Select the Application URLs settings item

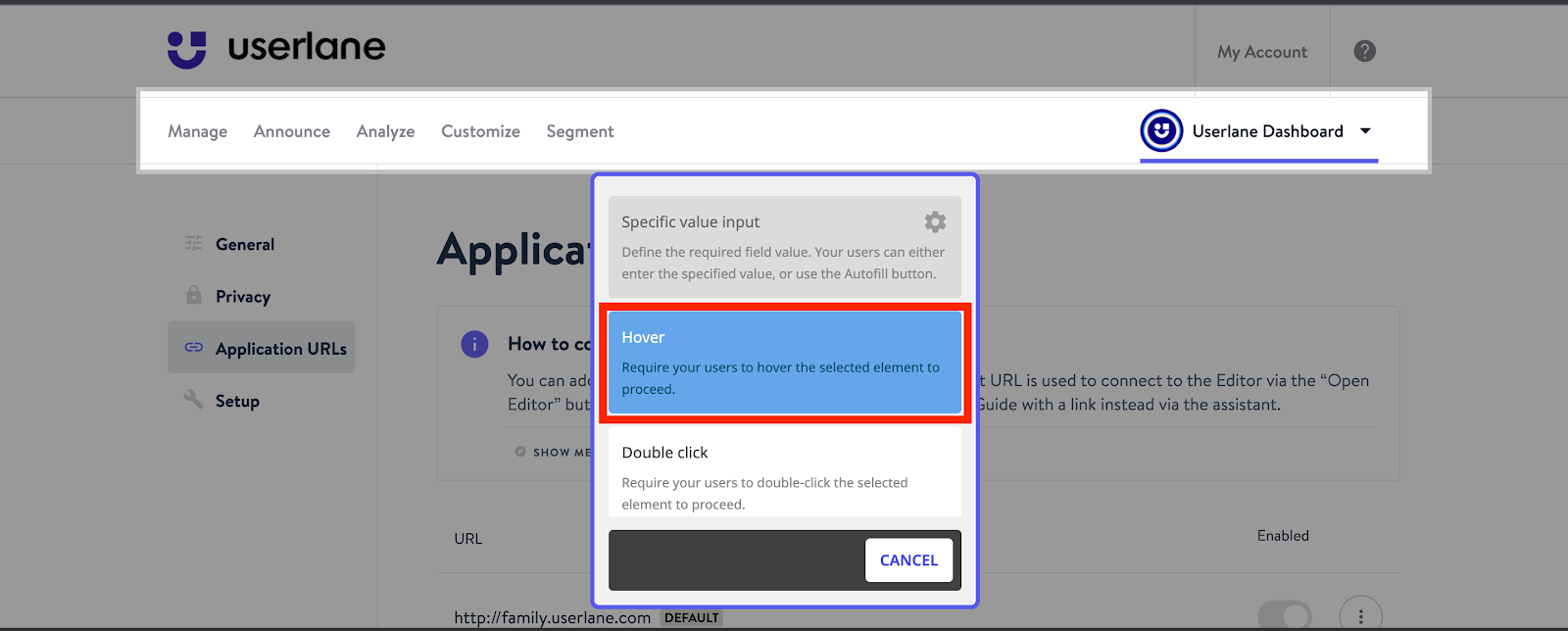coord(261,348)
